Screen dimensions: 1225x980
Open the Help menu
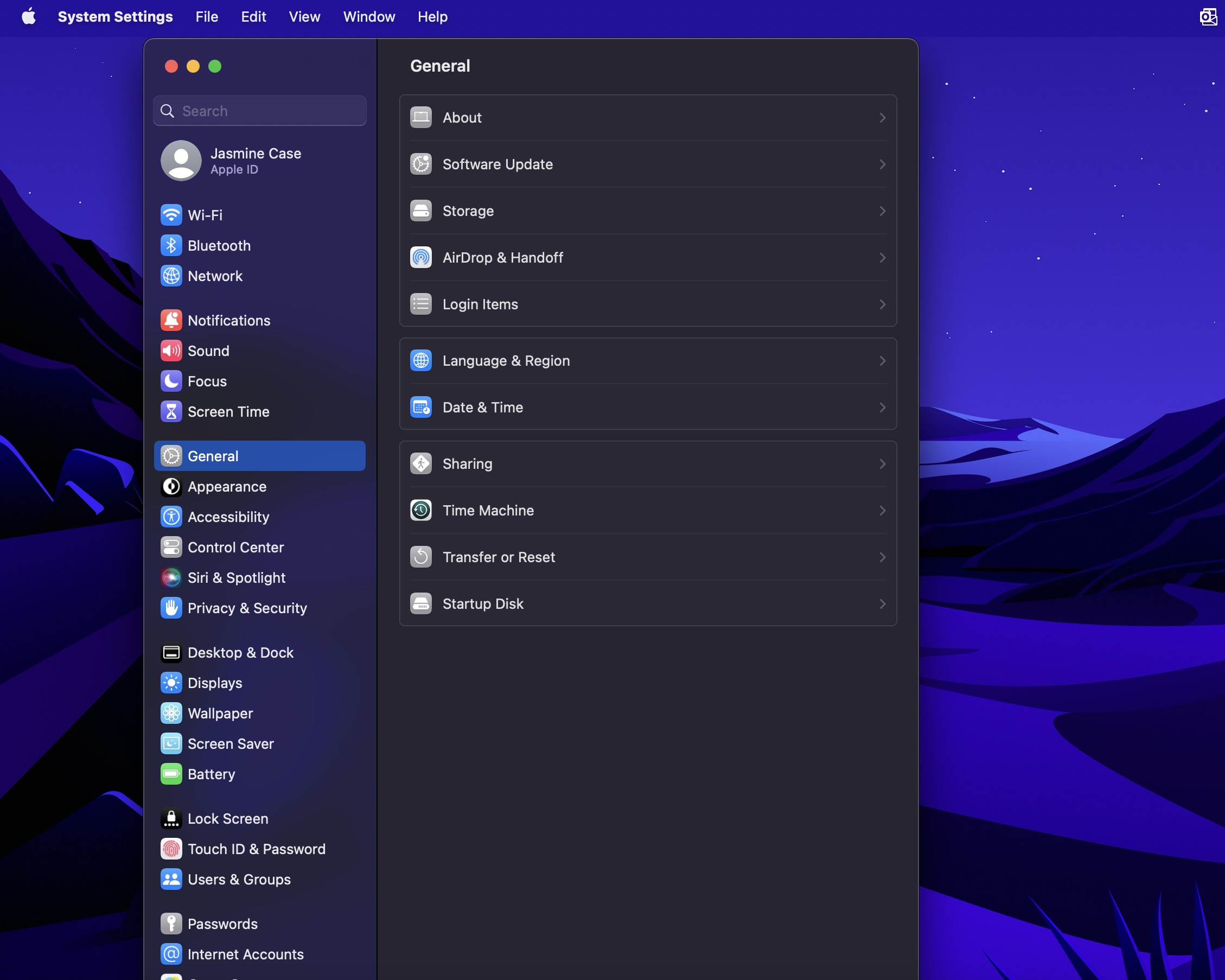pos(433,16)
